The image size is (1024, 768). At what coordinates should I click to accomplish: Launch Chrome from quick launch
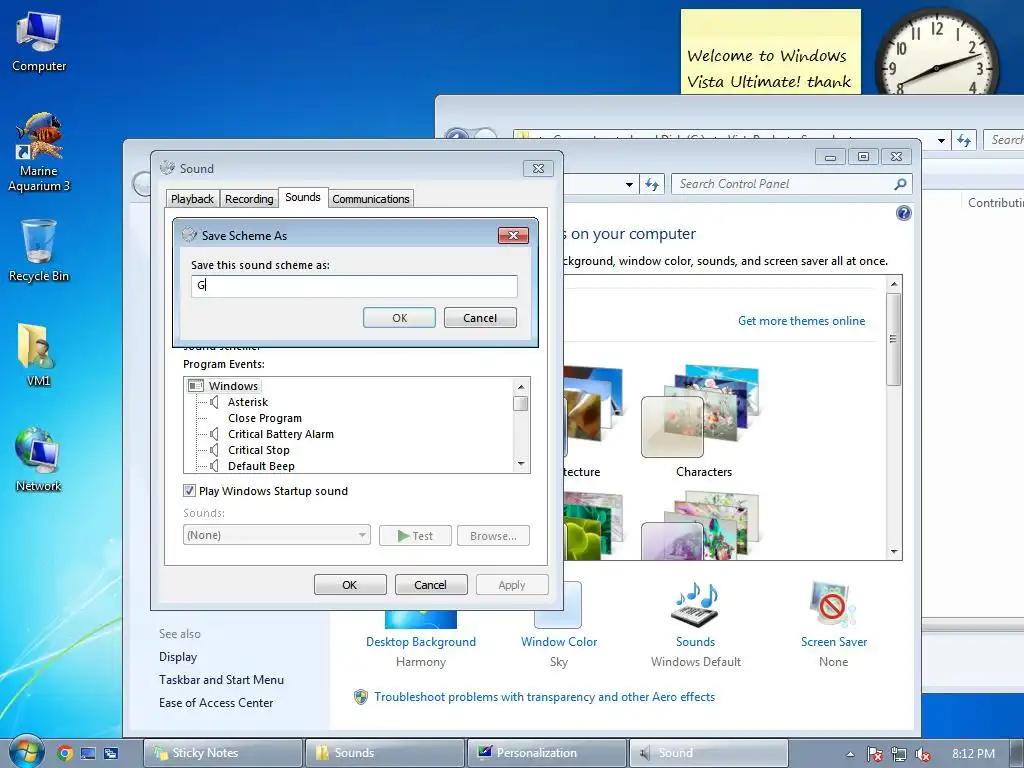coord(65,753)
